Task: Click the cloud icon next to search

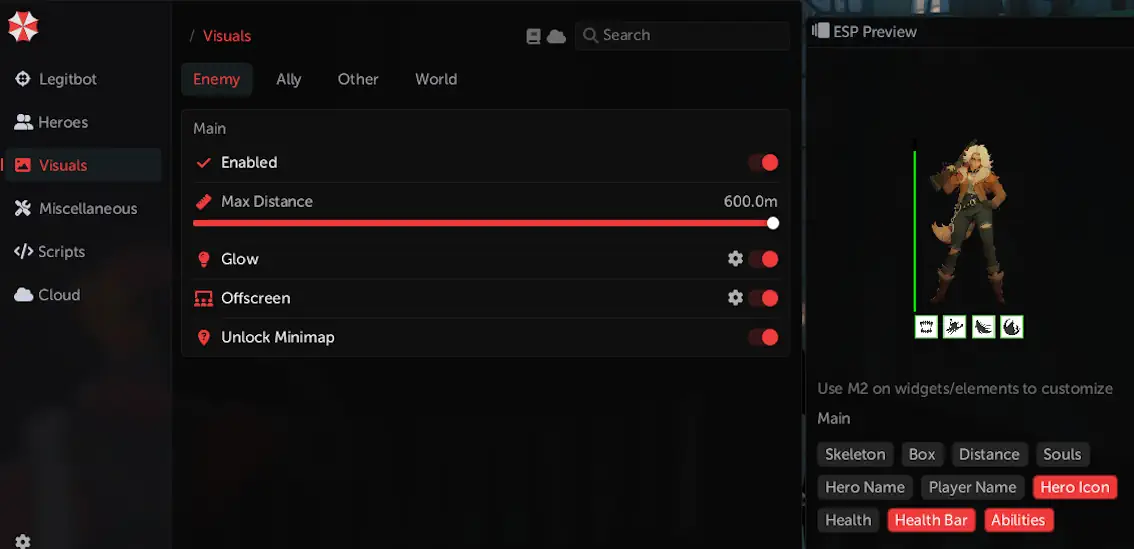Action: (x=556, y=36)
